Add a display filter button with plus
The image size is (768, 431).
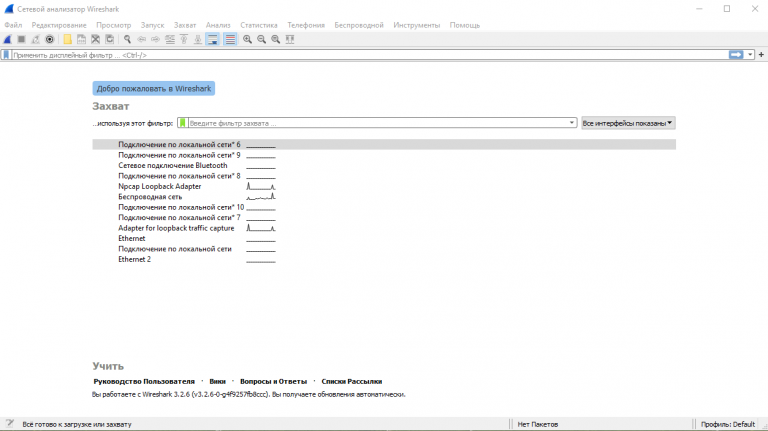761,55
